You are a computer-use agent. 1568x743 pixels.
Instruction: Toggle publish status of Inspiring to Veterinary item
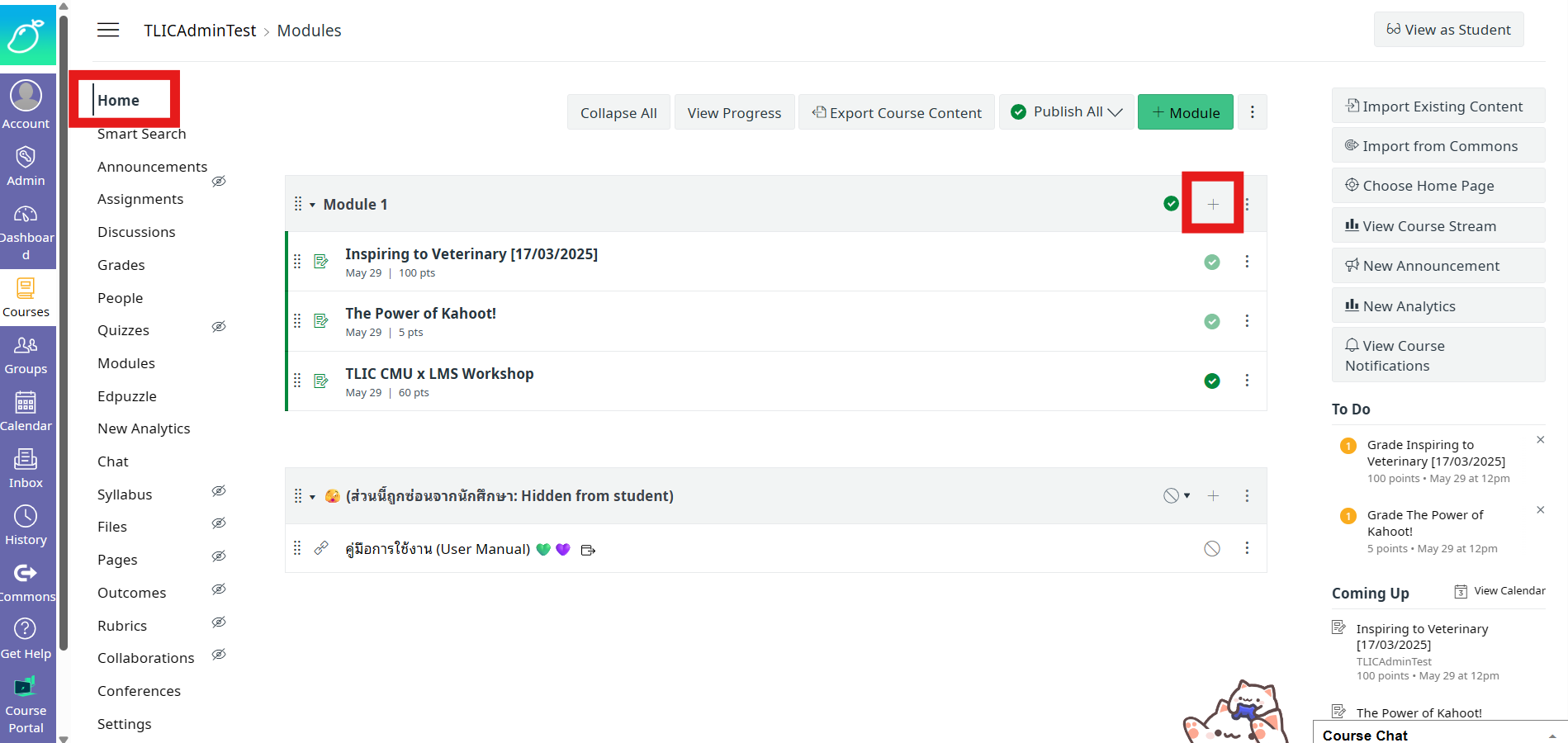click(x=1211, y=262)
